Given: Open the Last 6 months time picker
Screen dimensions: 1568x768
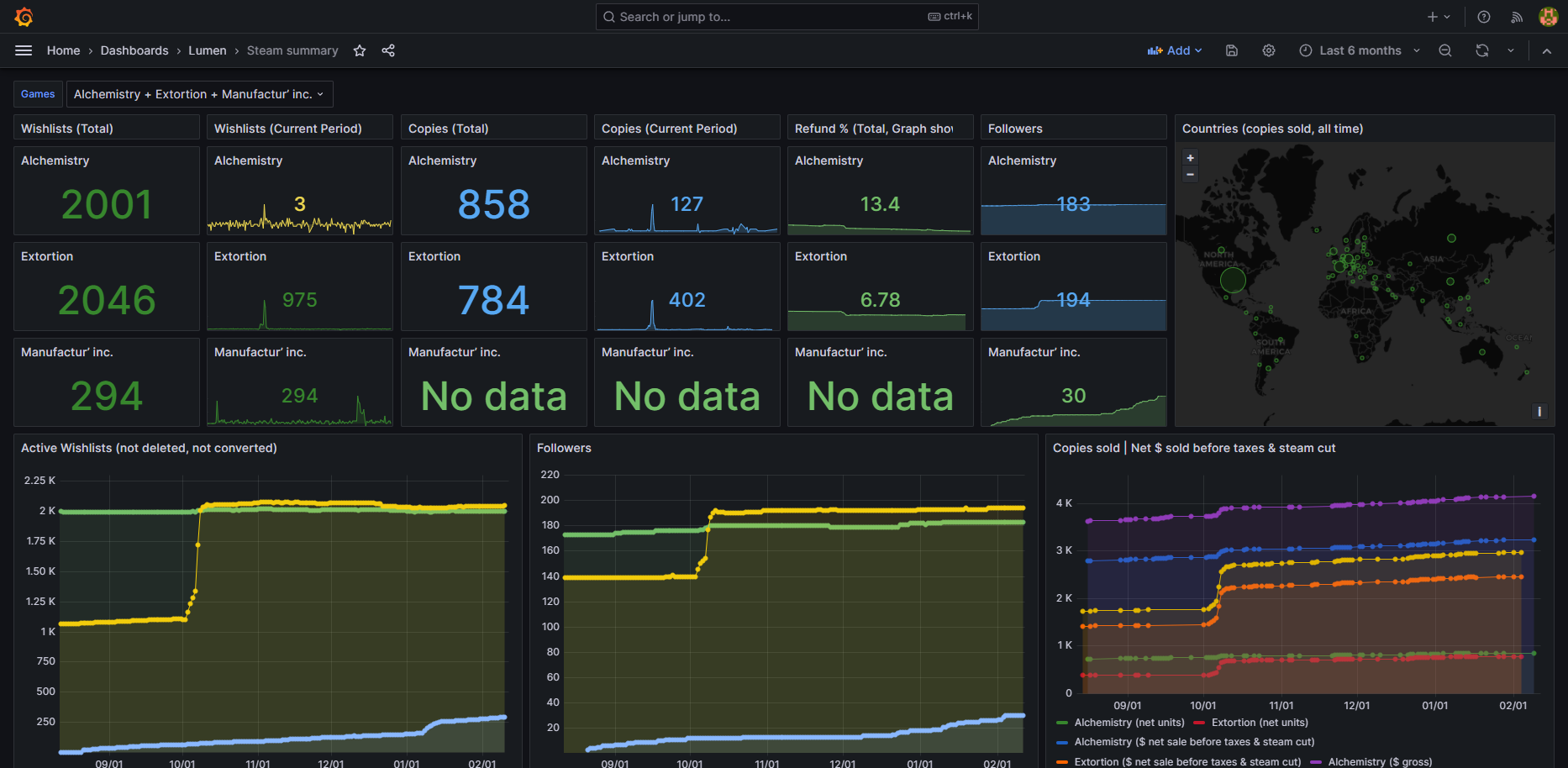Looking at the screenshot, I should click(1360, 50).
